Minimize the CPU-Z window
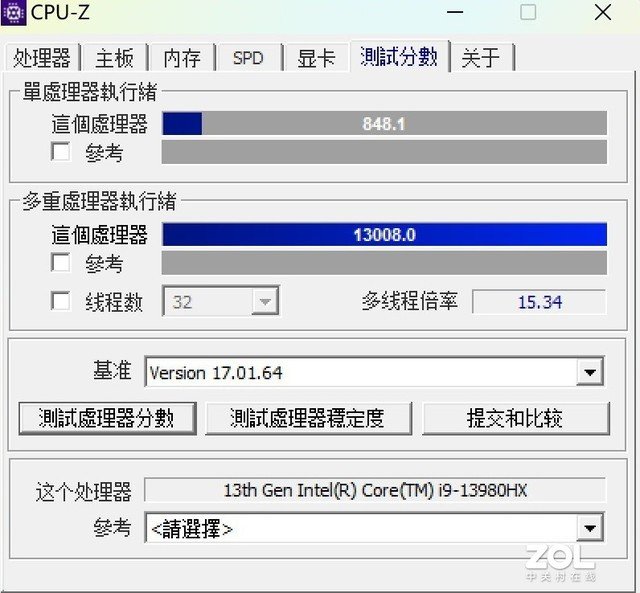Viewport: 640px width, 593px height. (x=455, y=12)
